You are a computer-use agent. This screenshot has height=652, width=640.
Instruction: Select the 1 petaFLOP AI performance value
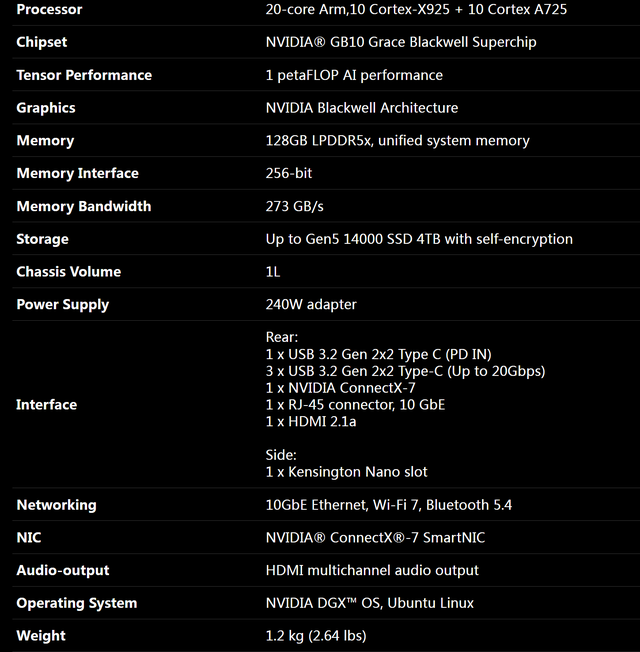point(354,75)
